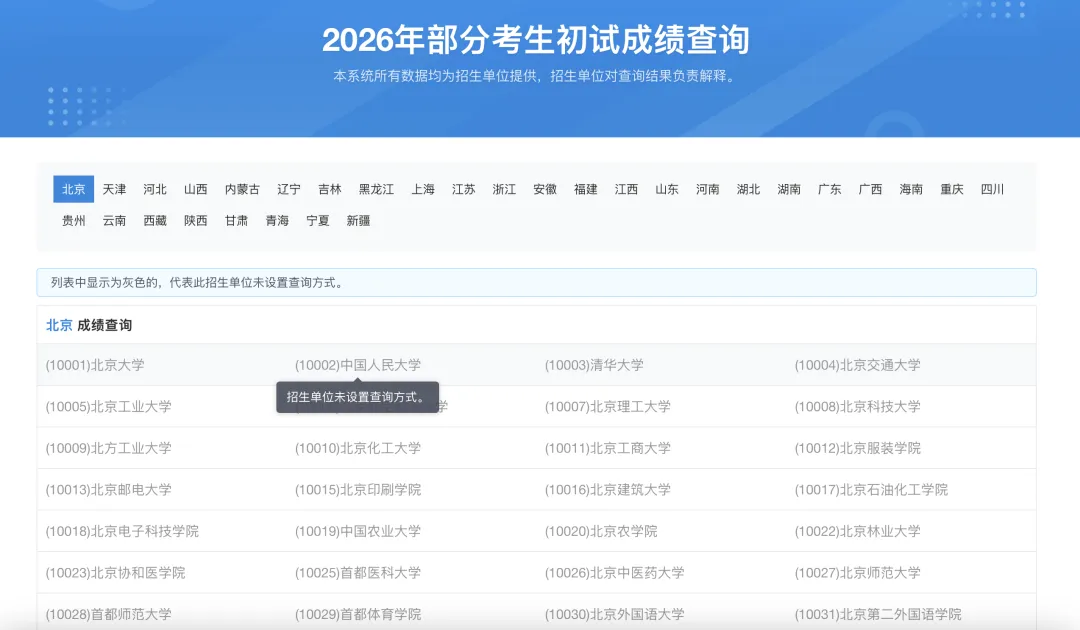Choose the 西藏 tab
Viewport: 1080px width, 630px height.
(155, 221)
